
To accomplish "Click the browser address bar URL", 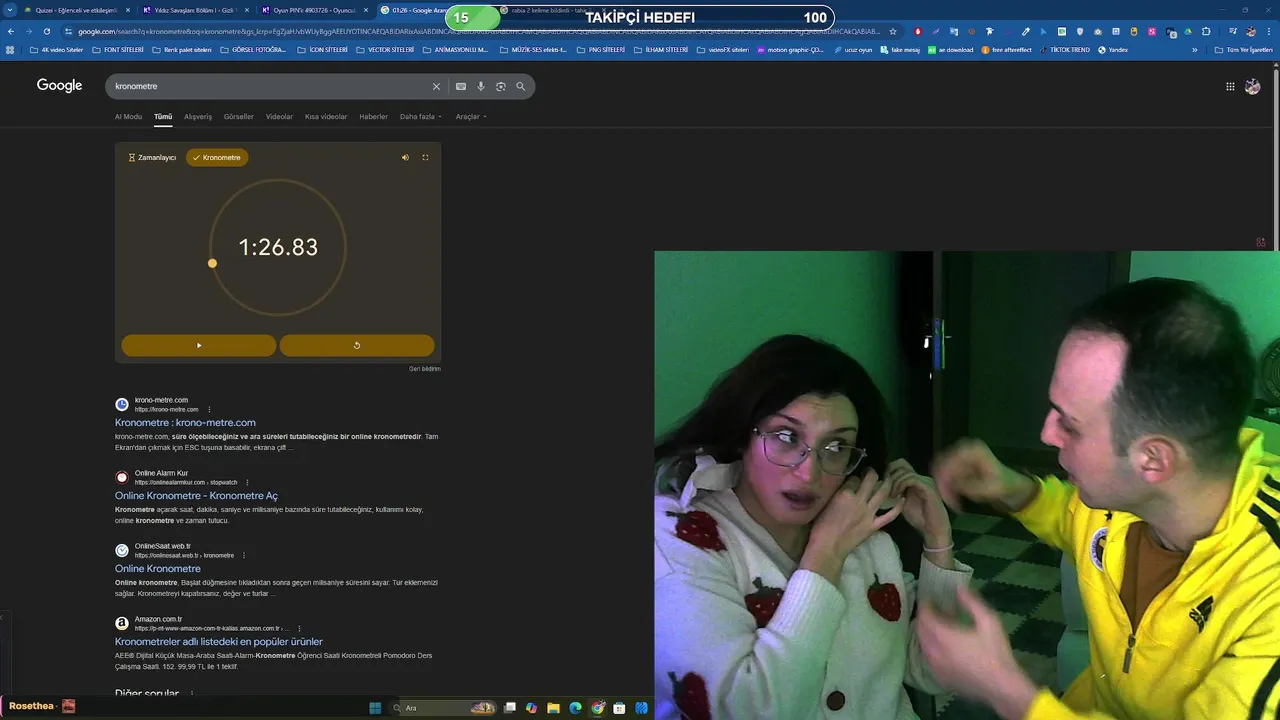I will 480,31.
